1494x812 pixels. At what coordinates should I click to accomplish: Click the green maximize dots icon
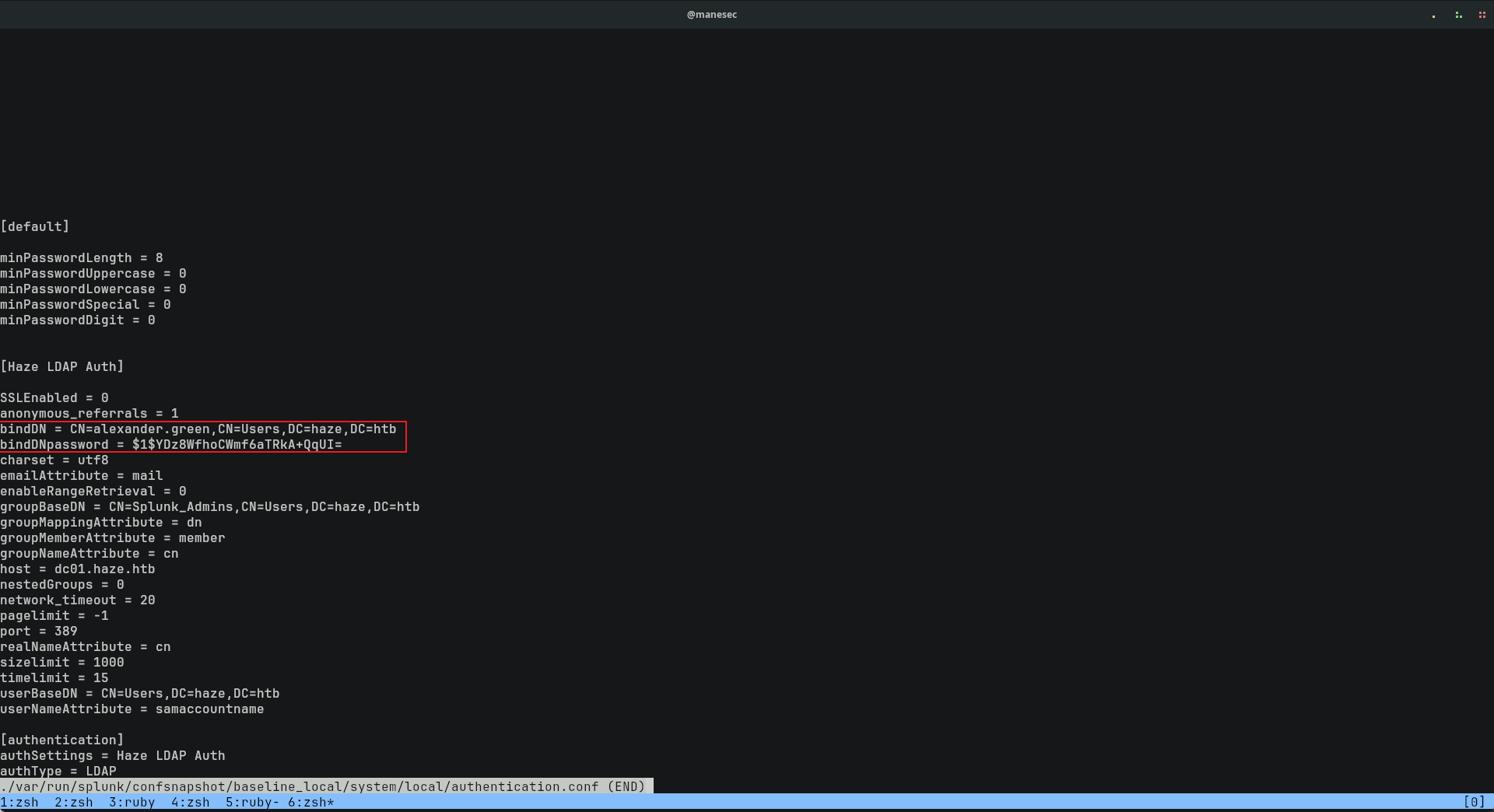(x=1458, y=15)
